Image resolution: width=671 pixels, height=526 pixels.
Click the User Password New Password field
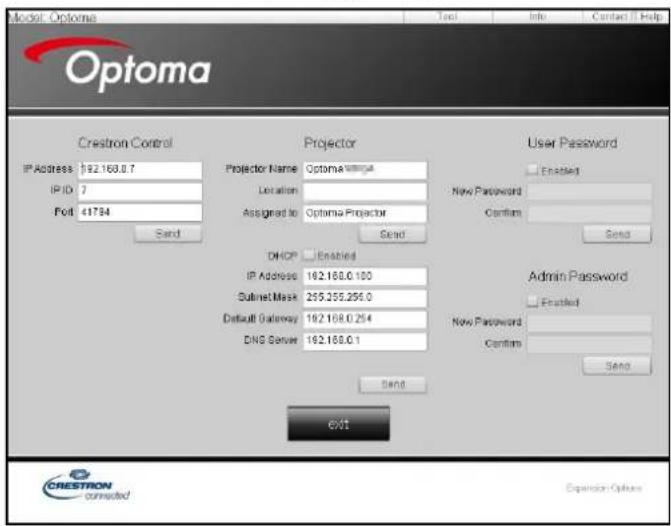click(x=589, y=191)
